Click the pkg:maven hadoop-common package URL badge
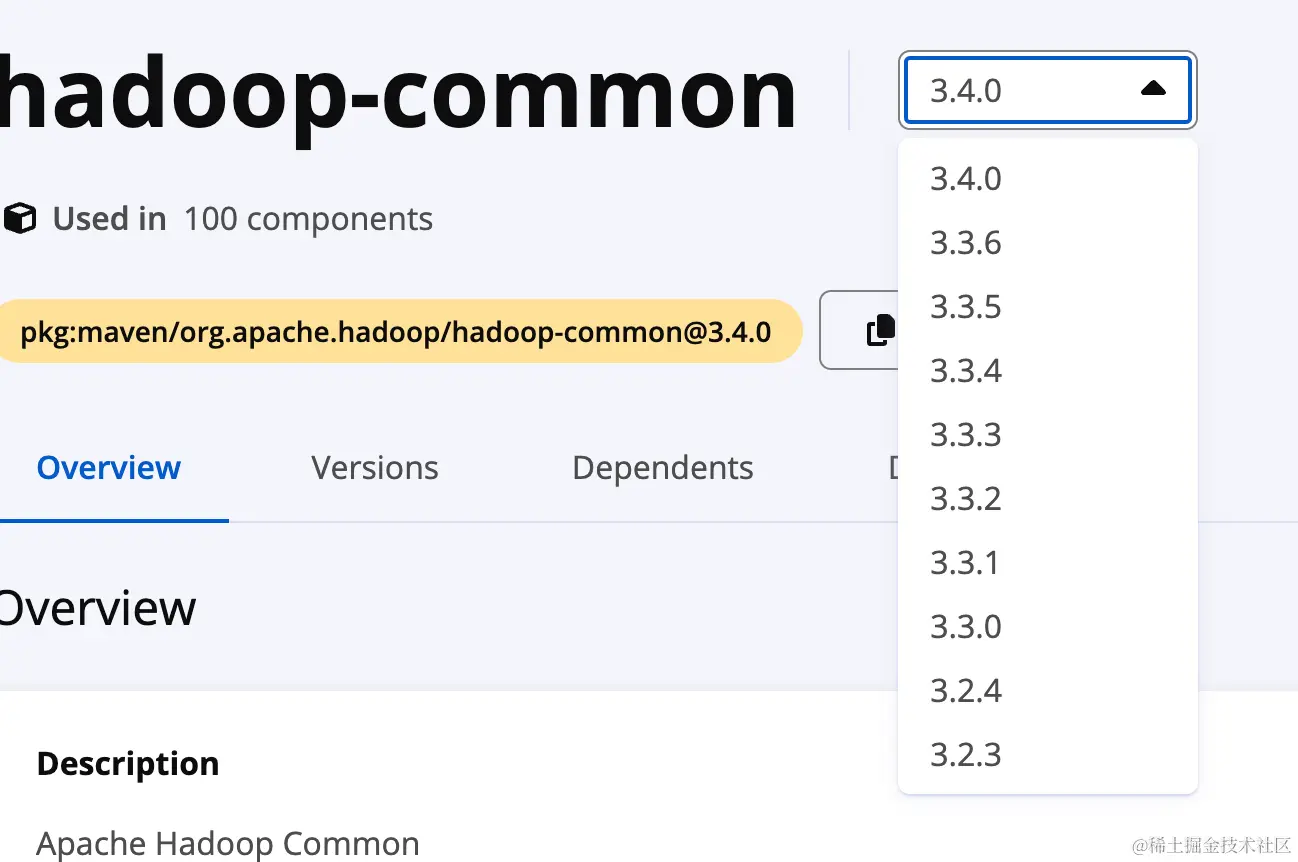 click(x=396, y=331)
